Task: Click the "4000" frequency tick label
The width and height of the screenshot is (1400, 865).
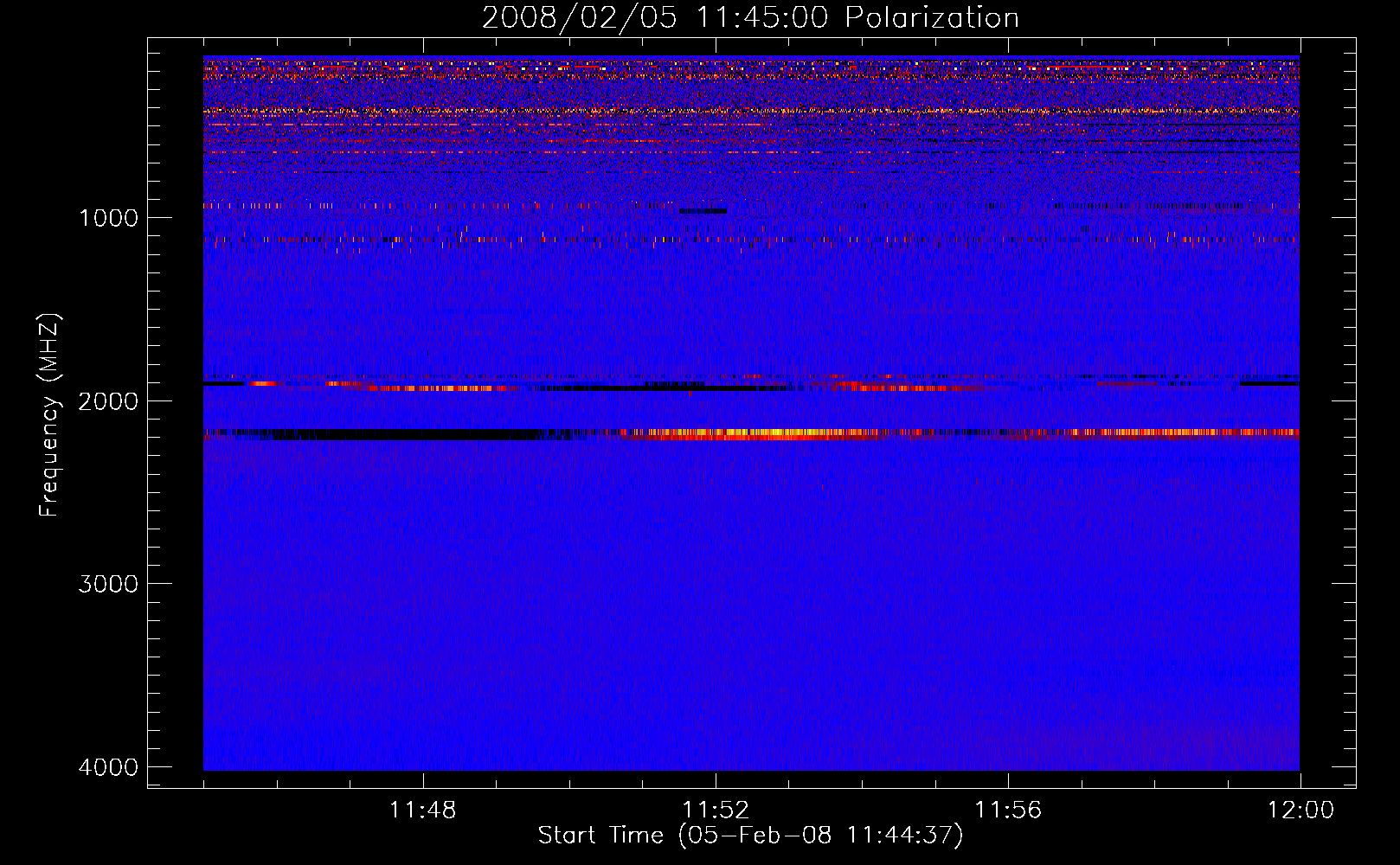Action: pyautogui.click(x=108, y=766)
